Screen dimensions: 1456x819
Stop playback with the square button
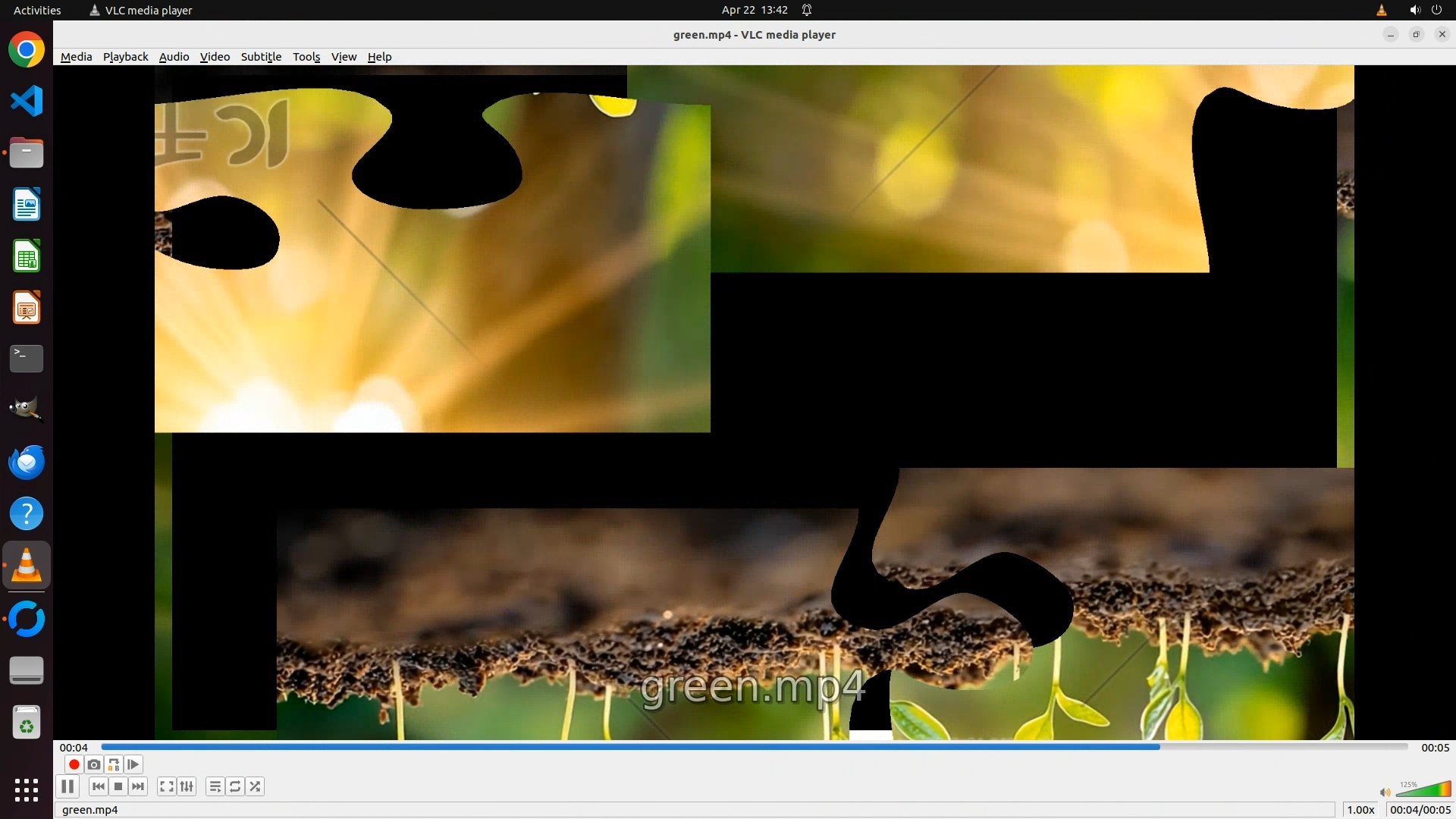pos(118,786)
